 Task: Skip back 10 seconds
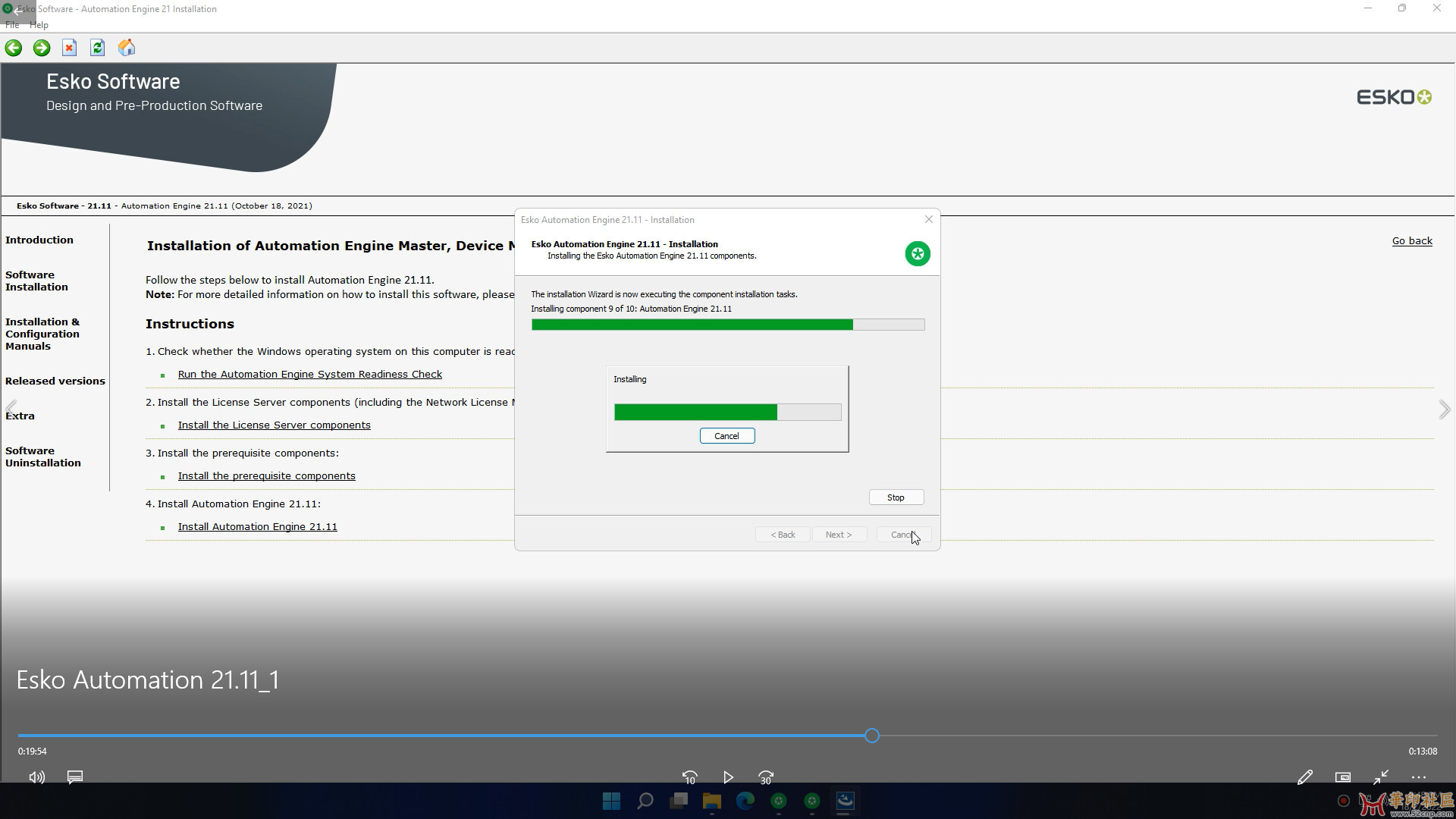click(689, 777)
